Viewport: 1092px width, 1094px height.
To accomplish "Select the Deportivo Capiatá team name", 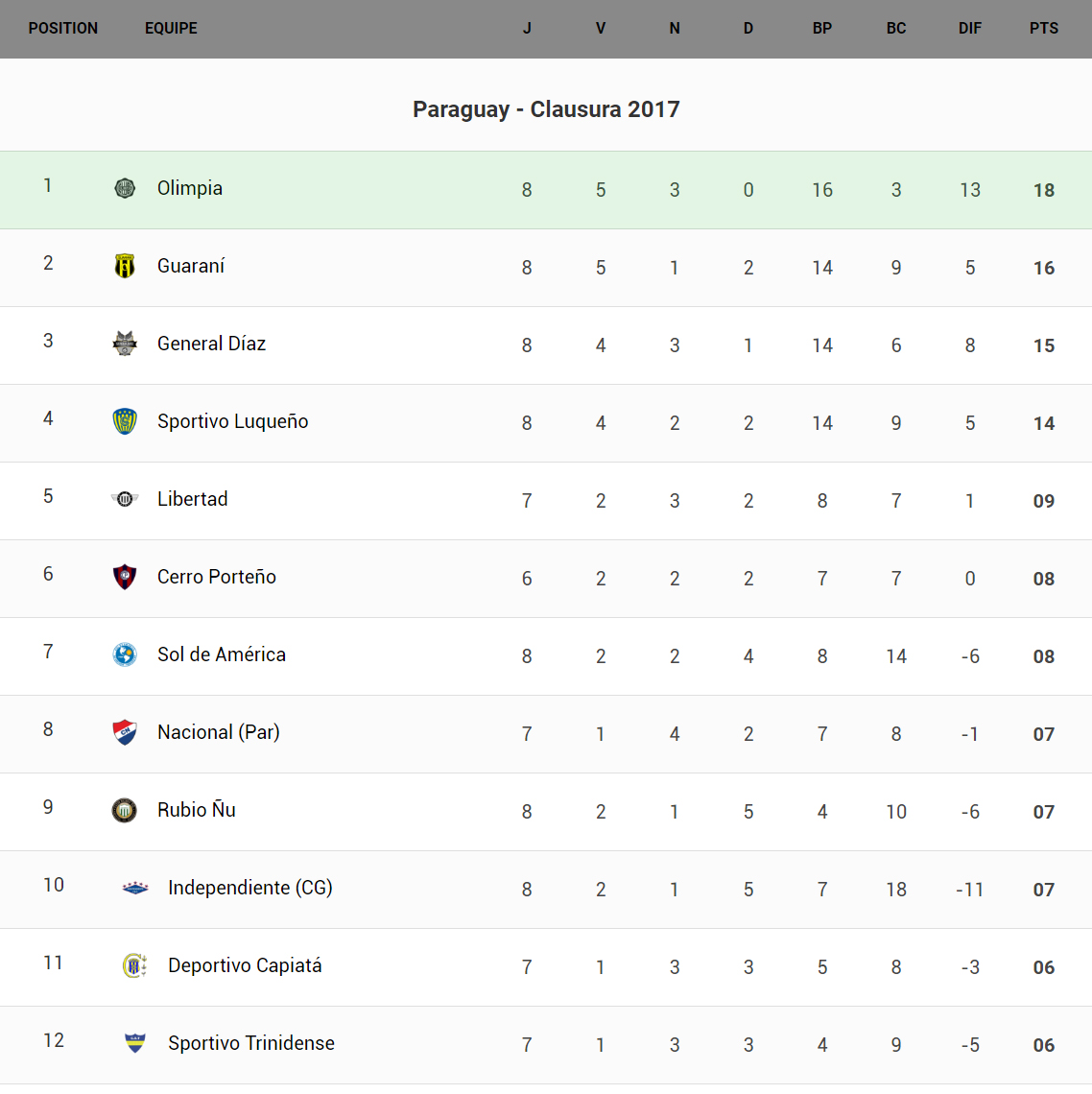I will pyautogui.click(x=245, y=965).
